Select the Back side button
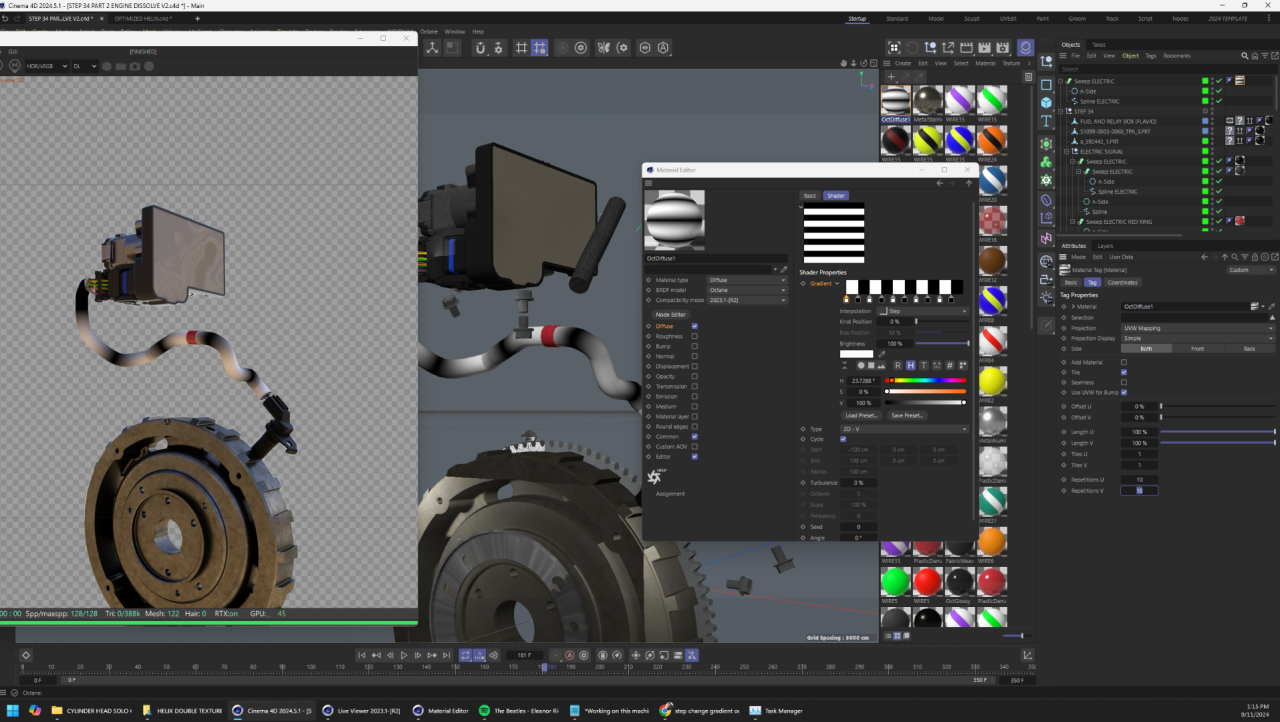 (1249, 349)
